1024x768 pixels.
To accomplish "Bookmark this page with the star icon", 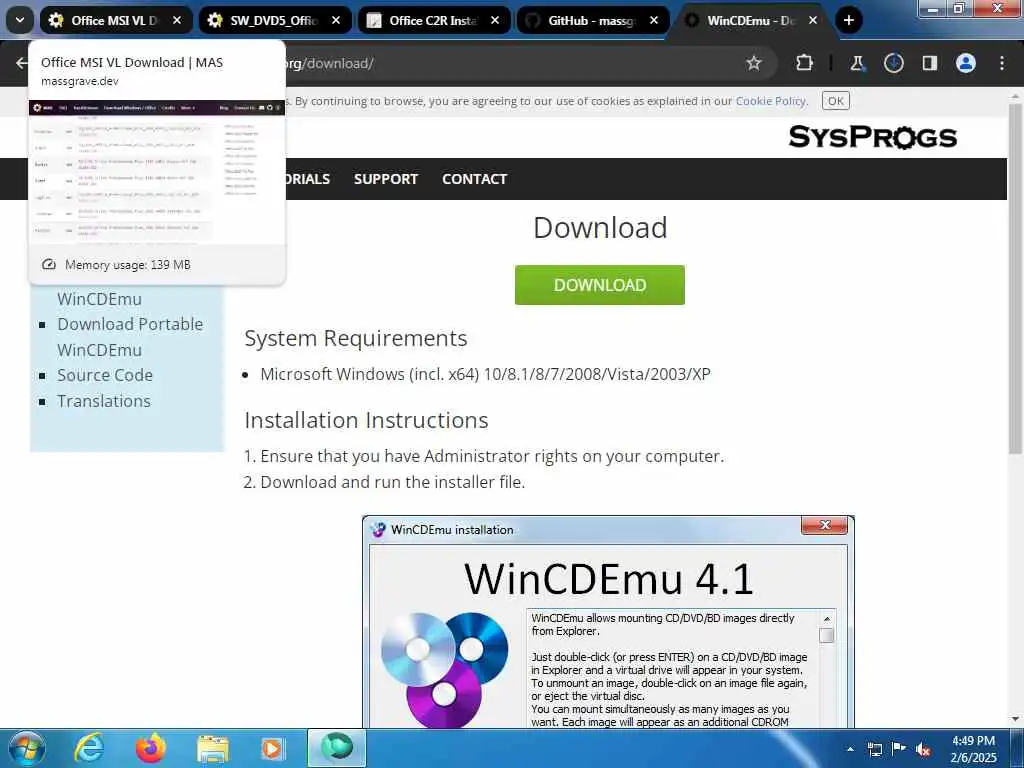I will click(x=754, y=63).
